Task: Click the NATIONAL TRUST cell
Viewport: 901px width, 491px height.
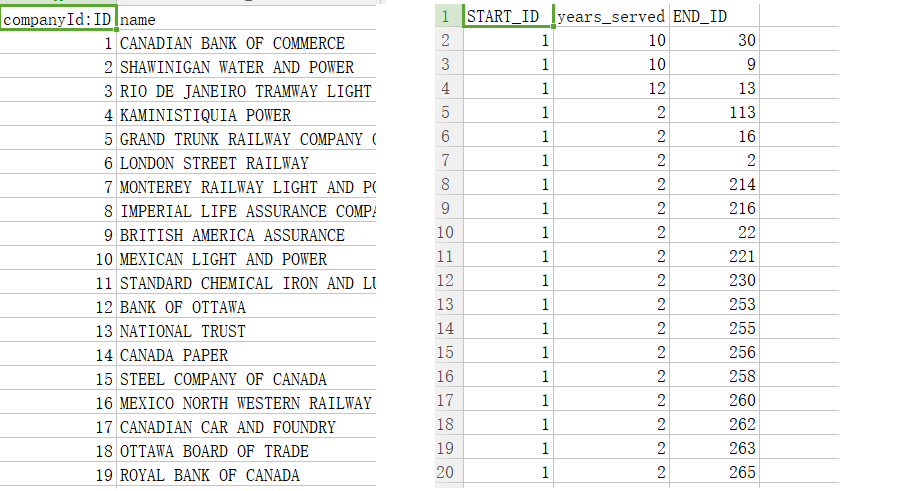Action: click(x=247, y=331)
